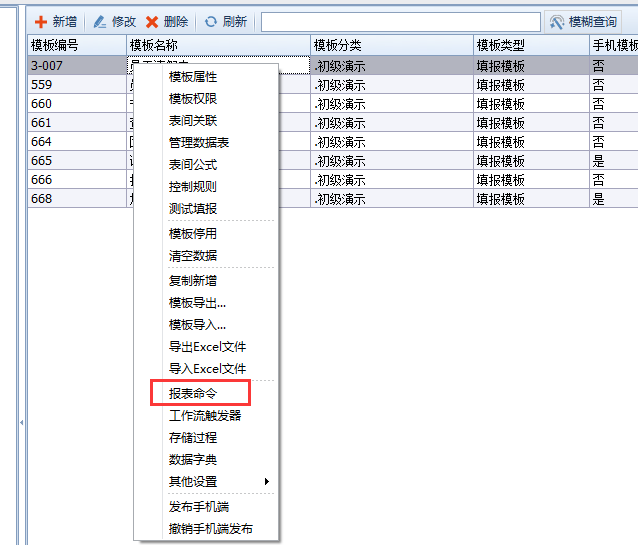Click the 修改 pencil edit icon

tap(100, 22)
